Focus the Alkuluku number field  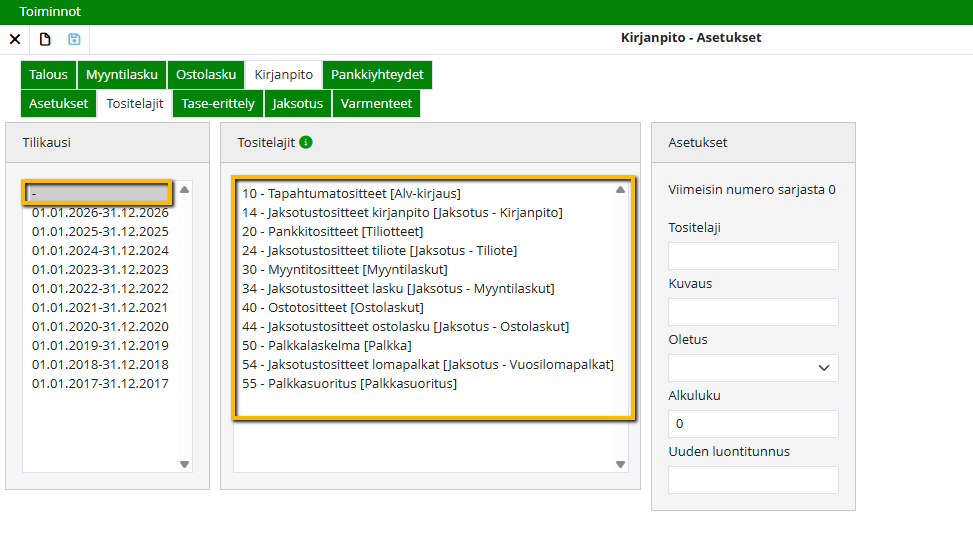(x=753, y=424)
